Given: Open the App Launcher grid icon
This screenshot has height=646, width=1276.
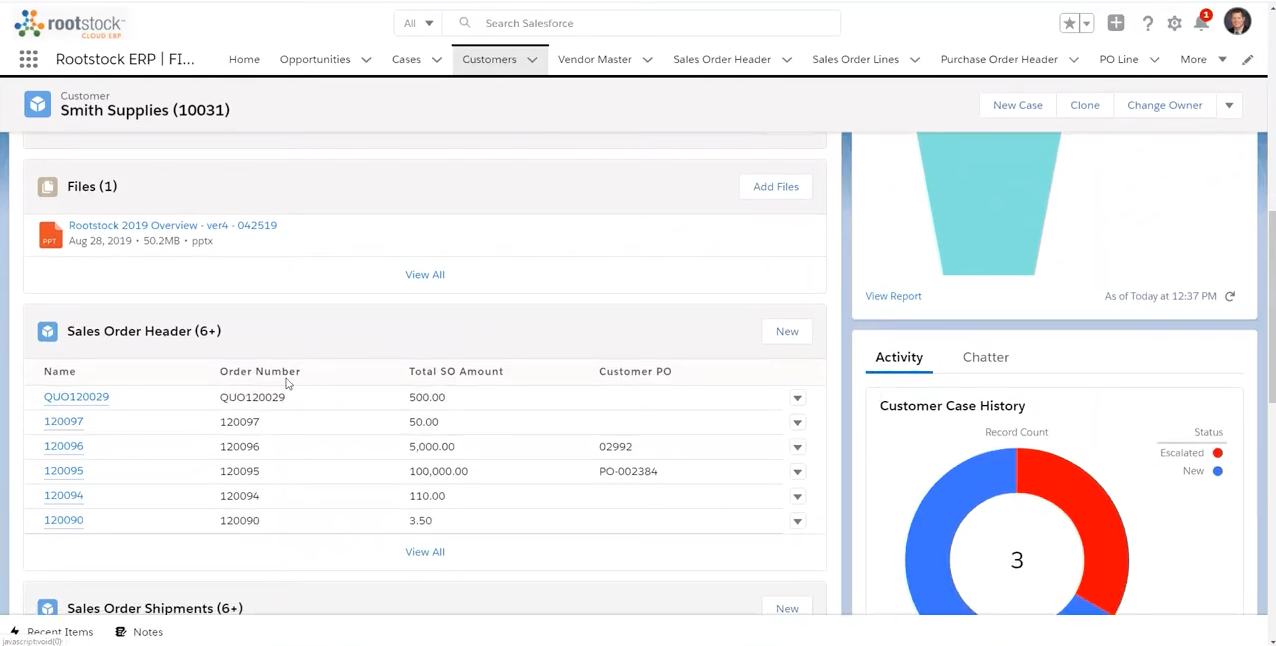Looking at the screenshot, I should [x=28, y=59].
